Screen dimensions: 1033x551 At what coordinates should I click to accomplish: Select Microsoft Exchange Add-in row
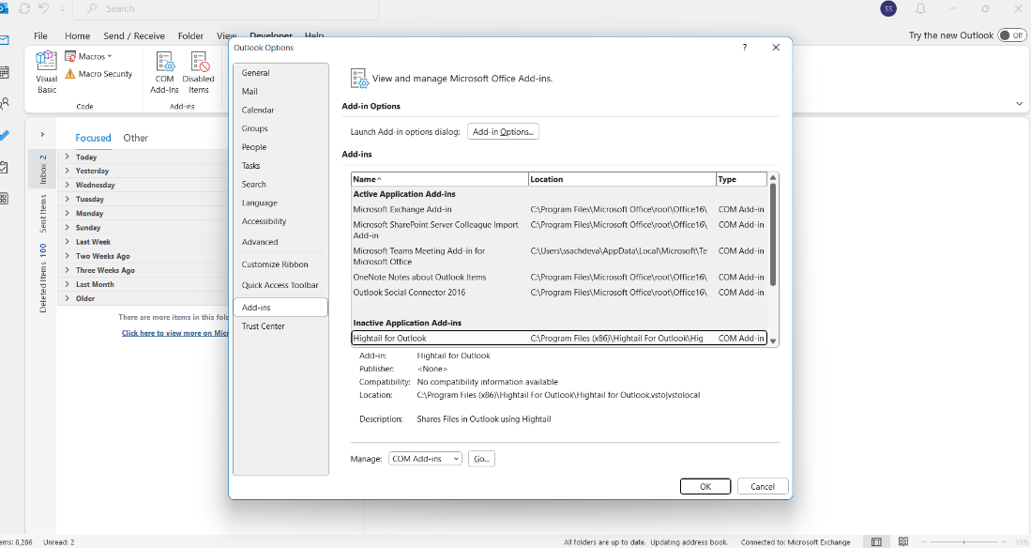tap(559, 210)
